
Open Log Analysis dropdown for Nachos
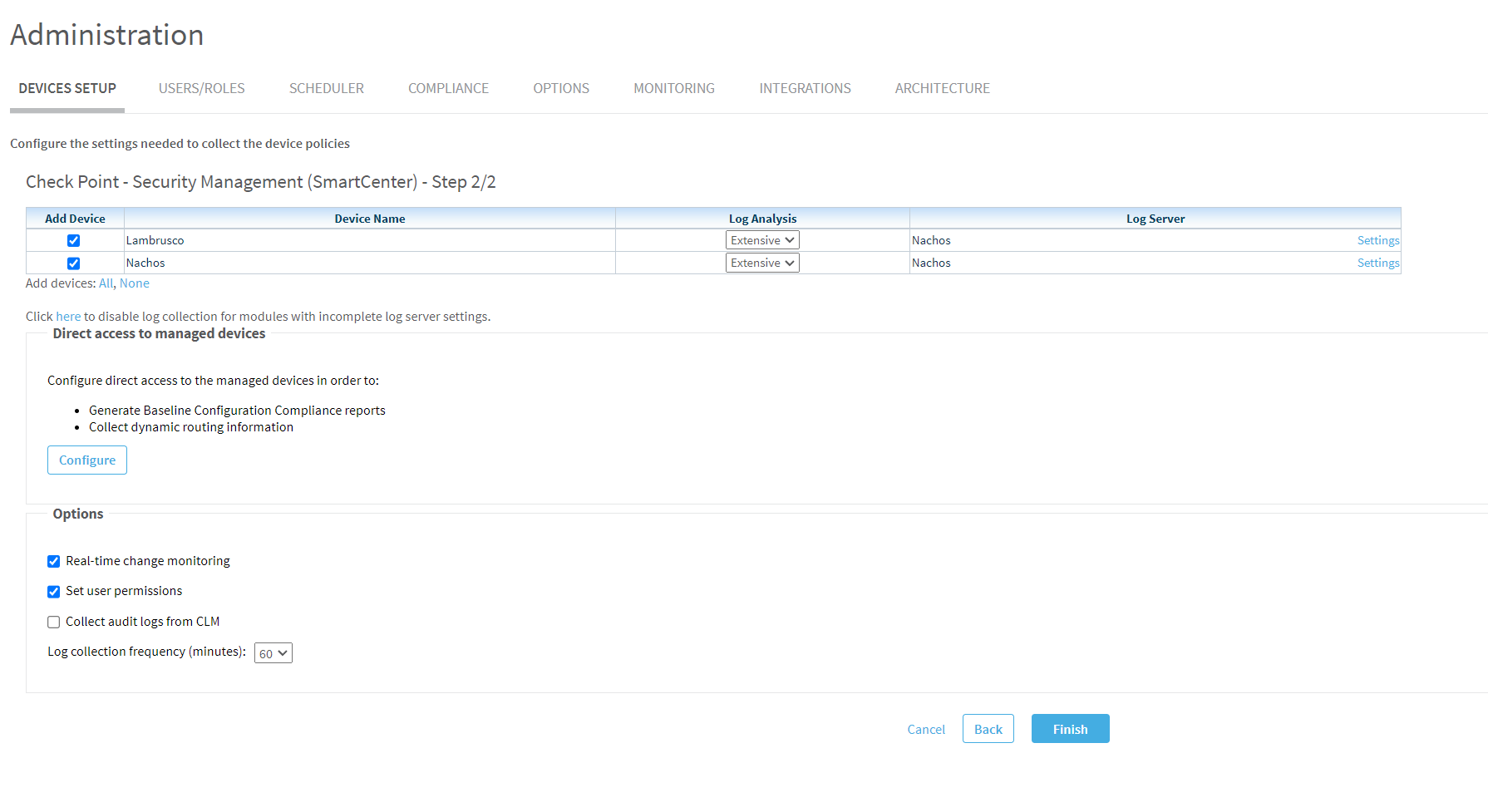762,263
